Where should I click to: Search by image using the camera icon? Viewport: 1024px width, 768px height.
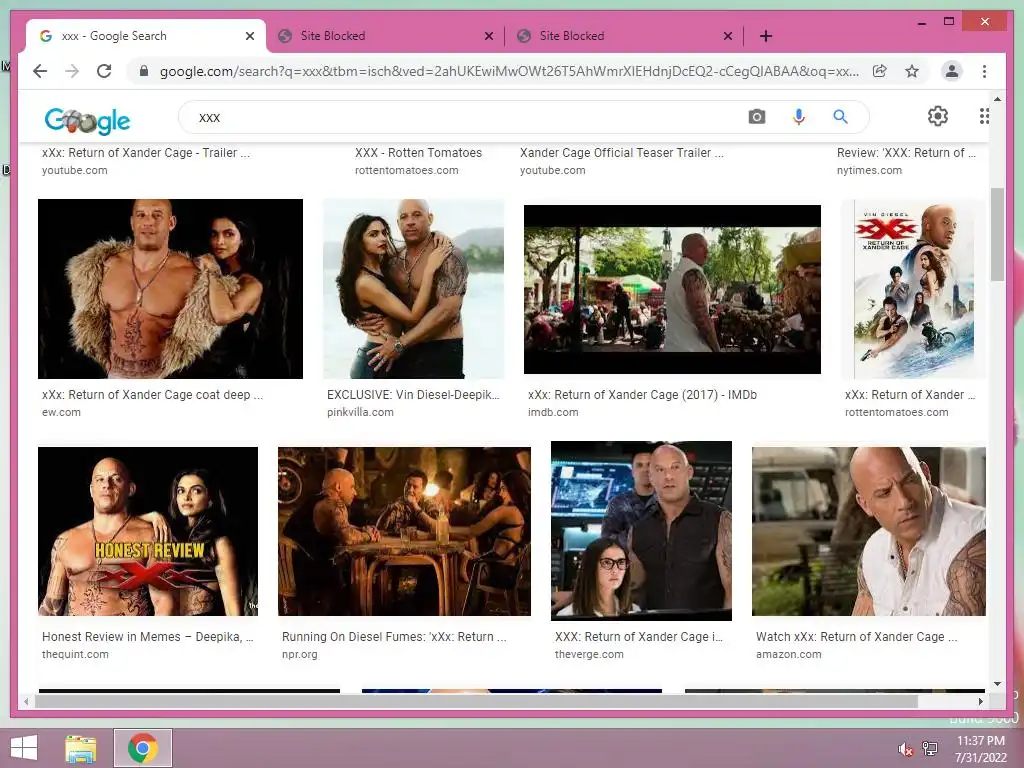click(x=757, y=117)
